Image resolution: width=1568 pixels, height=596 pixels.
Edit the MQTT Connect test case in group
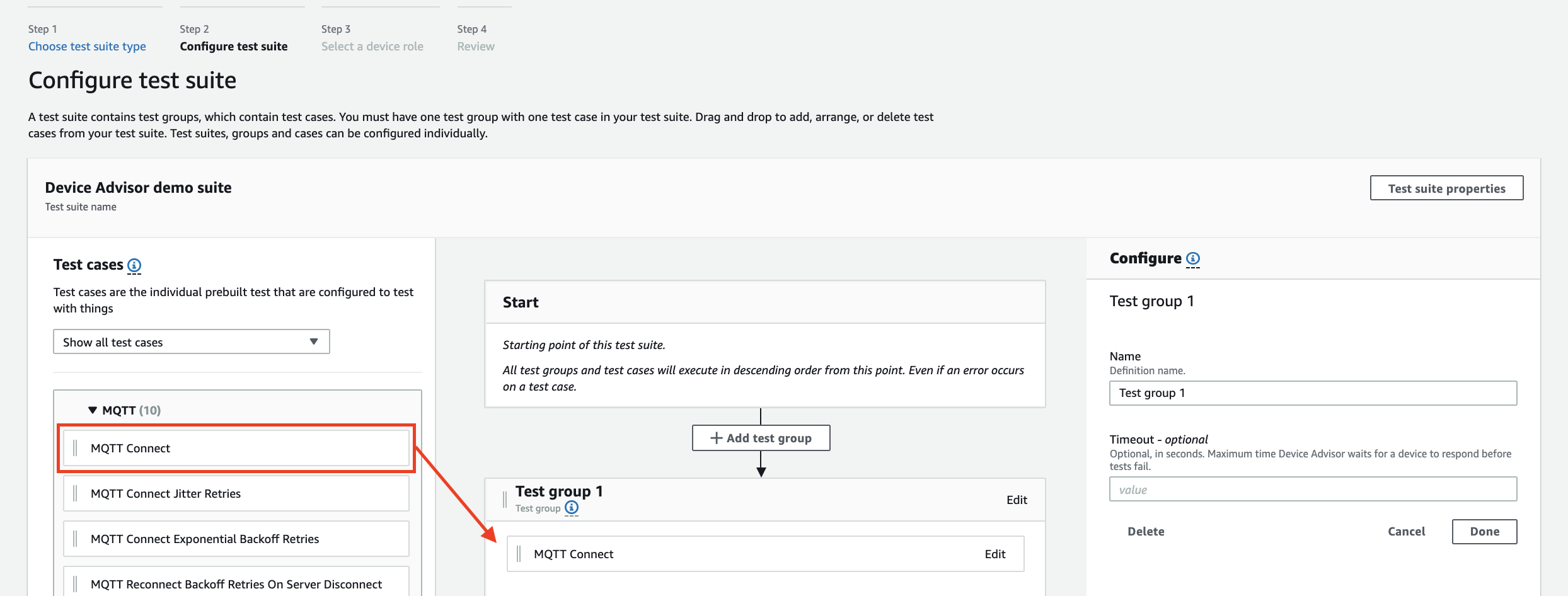(994, 554)
